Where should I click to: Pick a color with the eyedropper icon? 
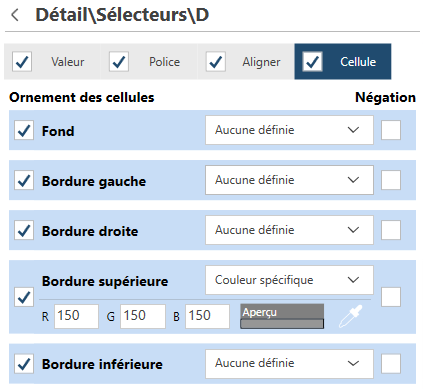[350, 316]
